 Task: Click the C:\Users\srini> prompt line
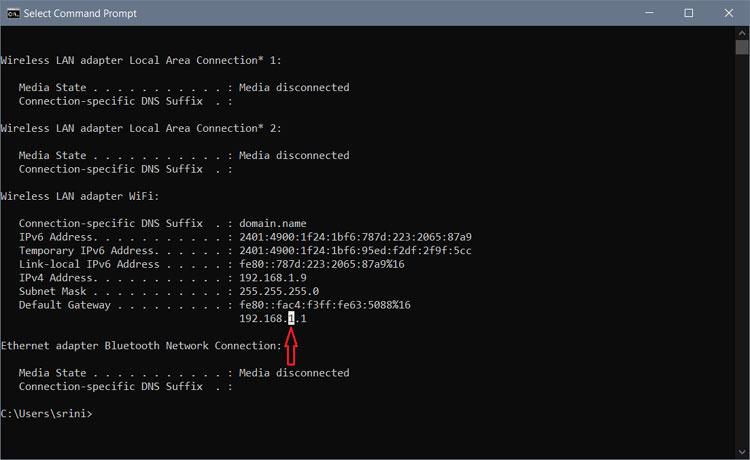(x=47, y=413)
